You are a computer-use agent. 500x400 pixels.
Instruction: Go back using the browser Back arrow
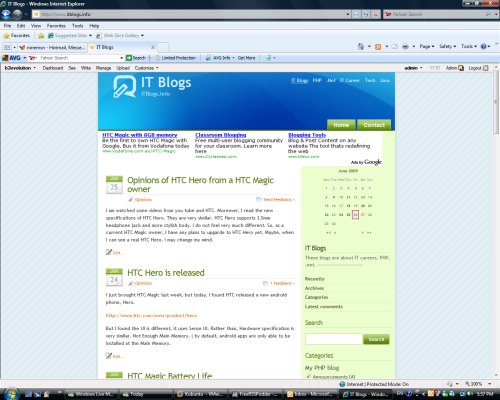6,14
